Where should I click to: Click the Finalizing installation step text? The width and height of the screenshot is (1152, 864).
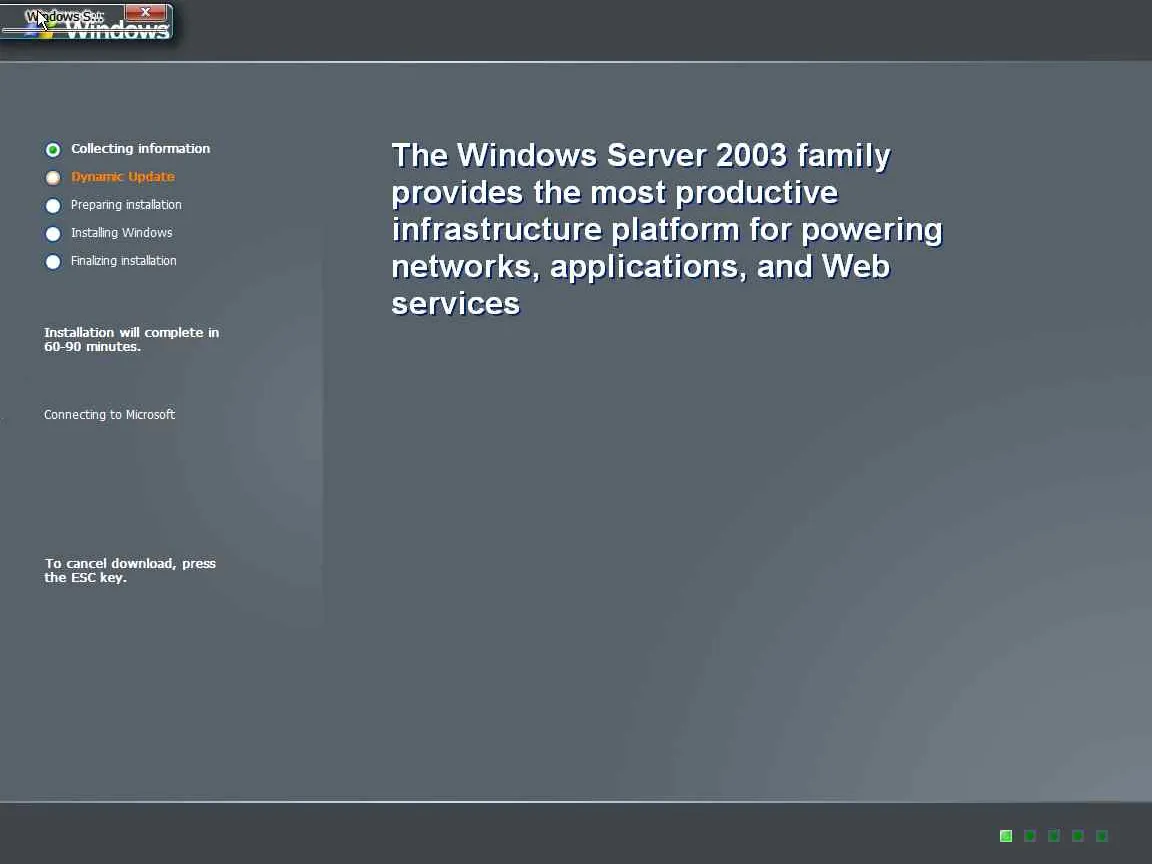pyautogui.click(x=123, y=261)
